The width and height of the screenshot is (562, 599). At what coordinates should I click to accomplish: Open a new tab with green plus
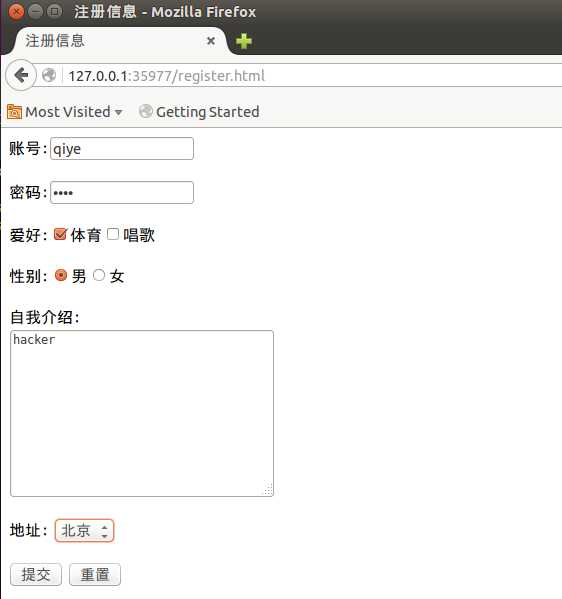(244, 41)
